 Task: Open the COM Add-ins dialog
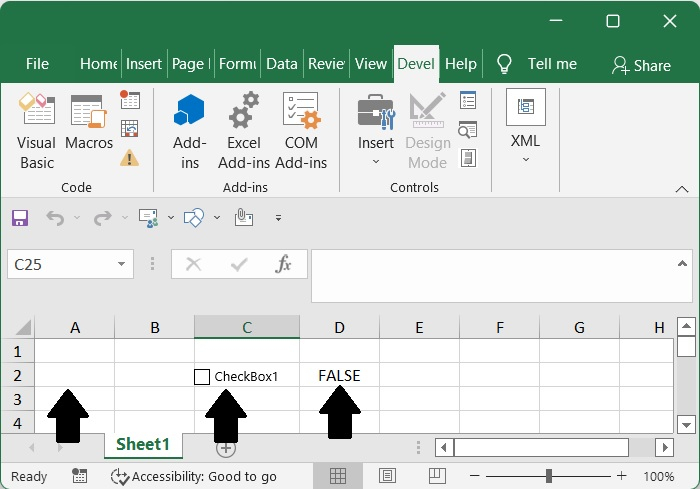point(301,131)
